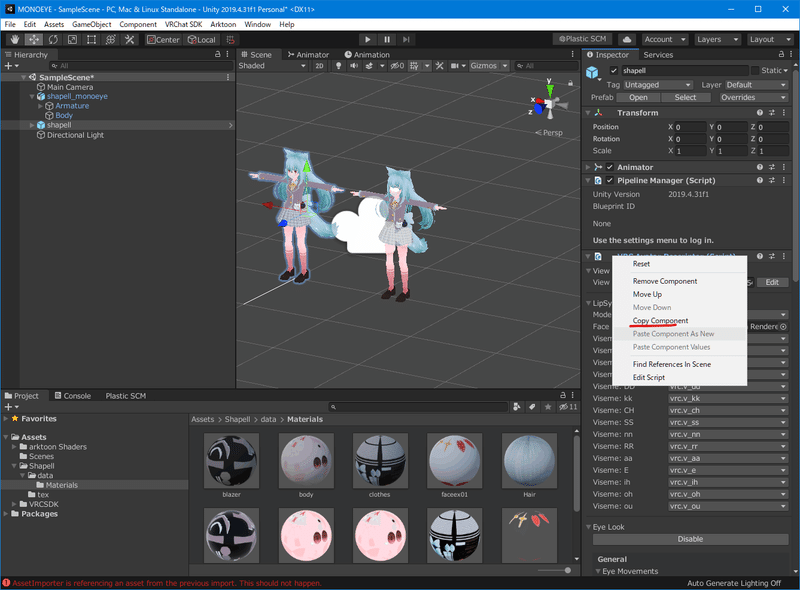The width and height of the screenshot is (800, 590).
Task: Click the Edit button for View Position
Action: [772, 282]
